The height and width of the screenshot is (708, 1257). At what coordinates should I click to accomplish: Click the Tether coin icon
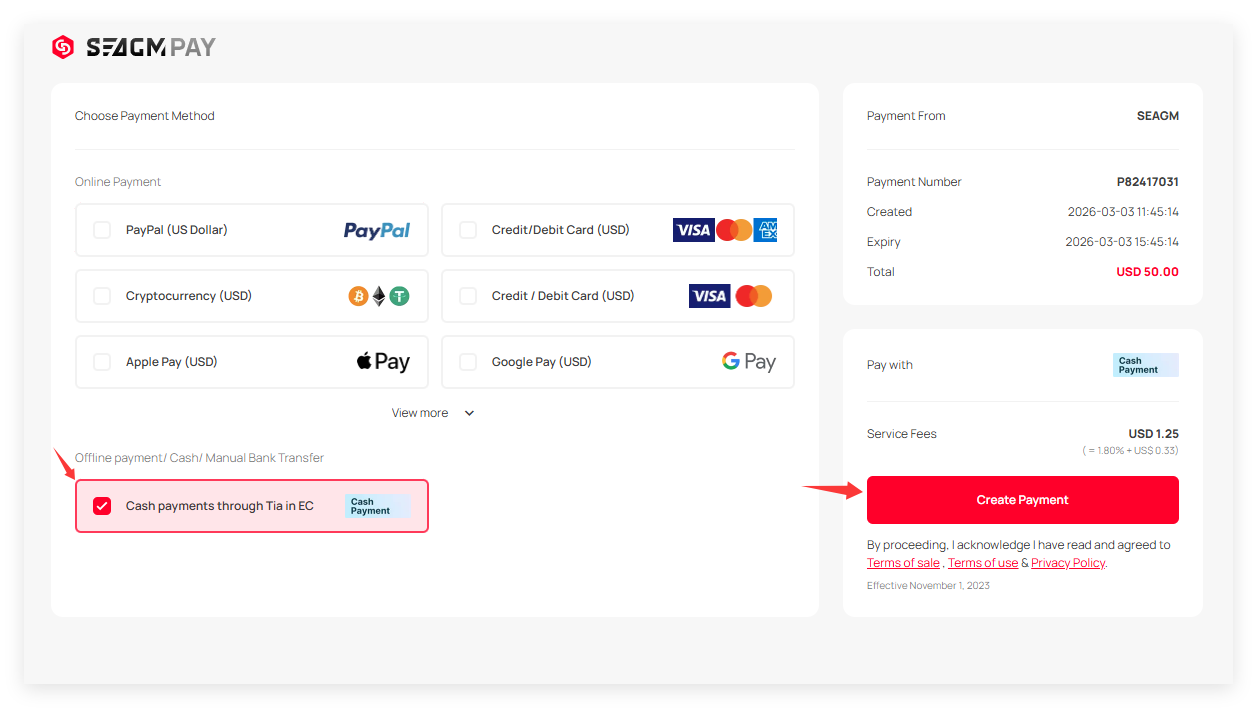(x=400, y=296)
